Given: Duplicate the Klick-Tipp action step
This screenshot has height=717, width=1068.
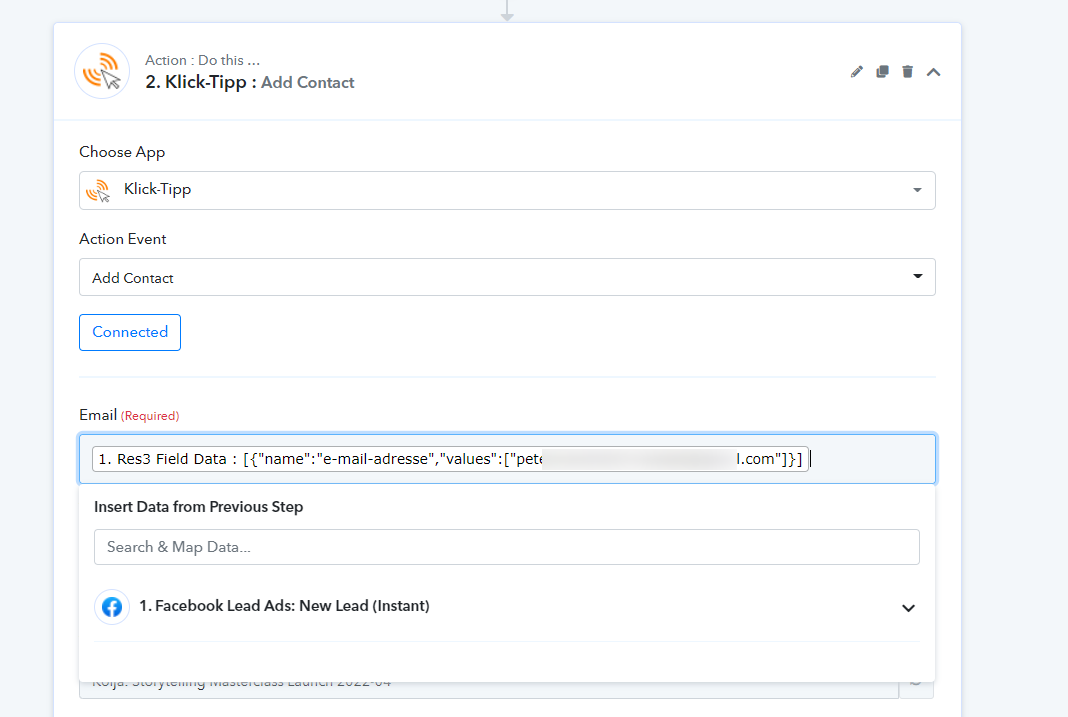Looking at the screenshot, I should pyautogui.click(x=882, y=71).
